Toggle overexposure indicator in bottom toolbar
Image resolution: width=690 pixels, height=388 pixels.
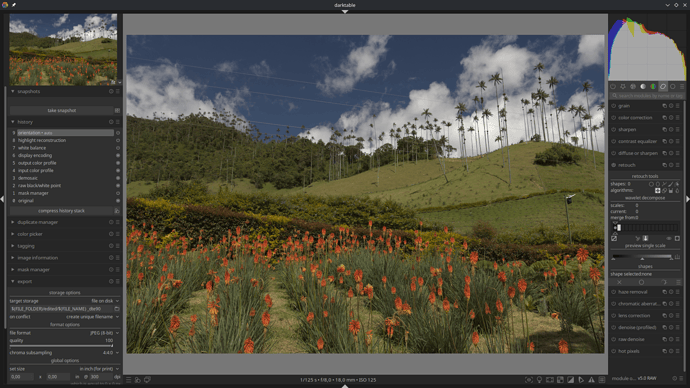click(570, 380)
